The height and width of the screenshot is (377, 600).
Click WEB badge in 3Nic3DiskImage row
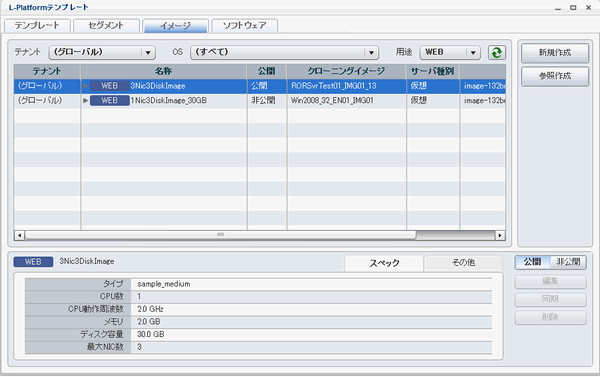(x=109, y=86)
